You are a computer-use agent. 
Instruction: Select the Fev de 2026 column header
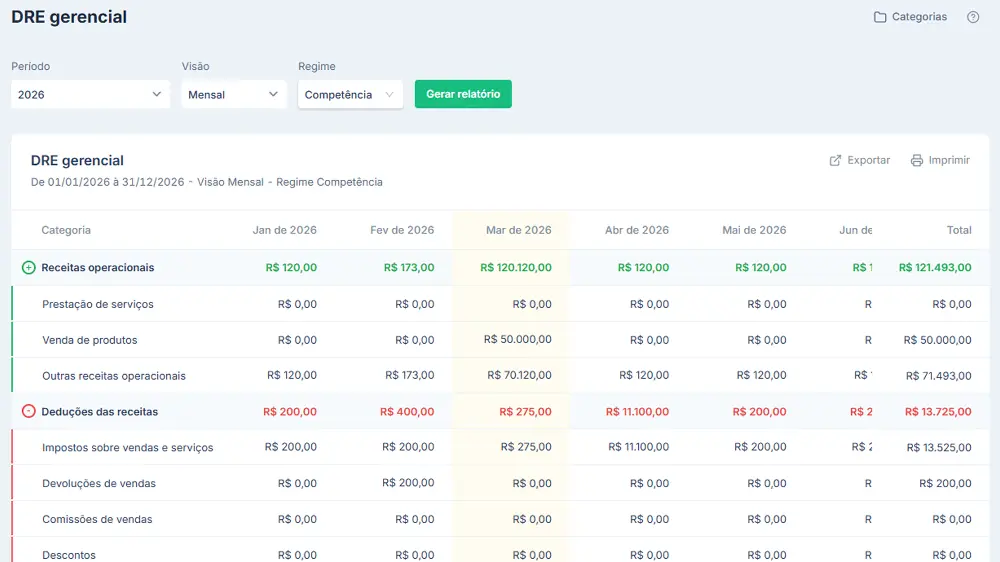tap(402, 230)
